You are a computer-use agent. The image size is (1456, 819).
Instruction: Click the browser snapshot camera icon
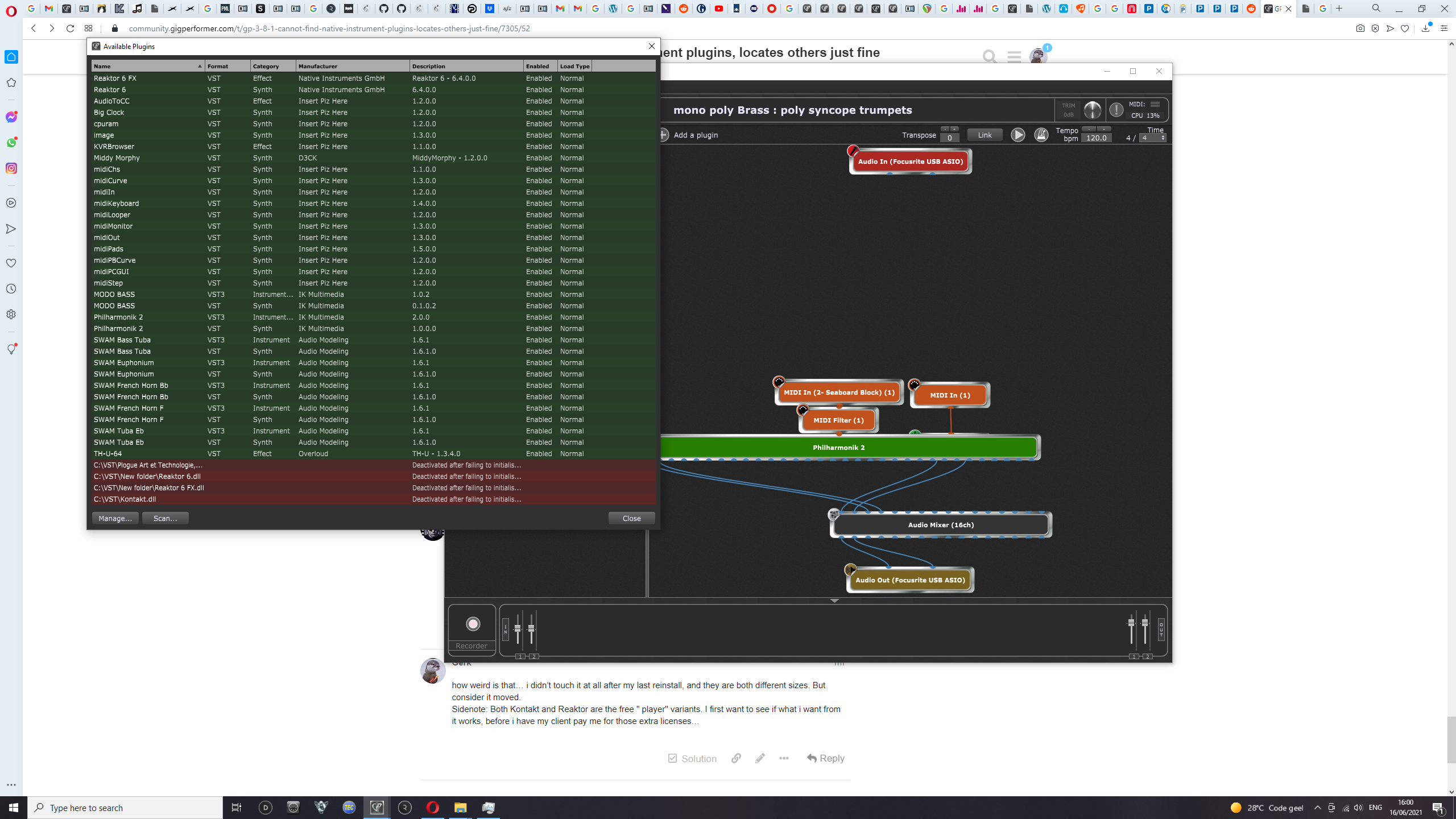1360,28
